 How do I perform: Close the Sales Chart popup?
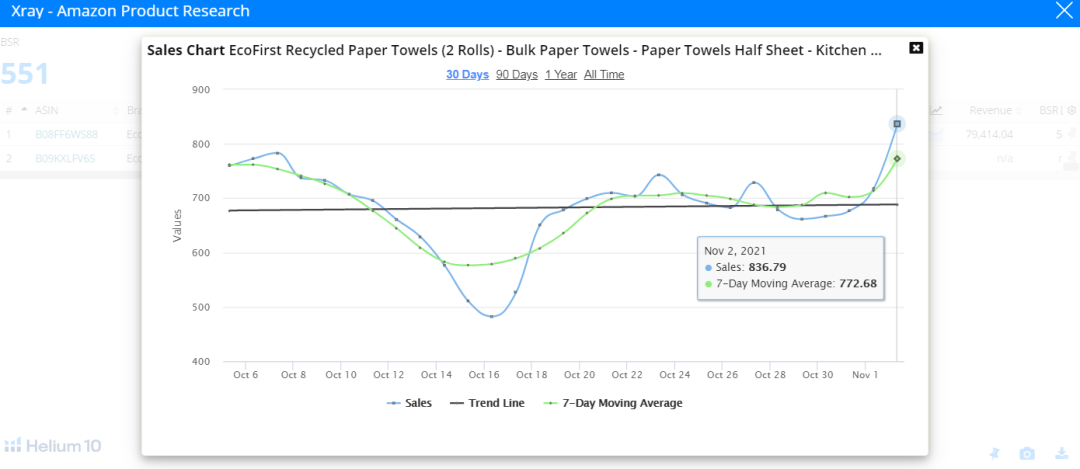tap(916, 48)
